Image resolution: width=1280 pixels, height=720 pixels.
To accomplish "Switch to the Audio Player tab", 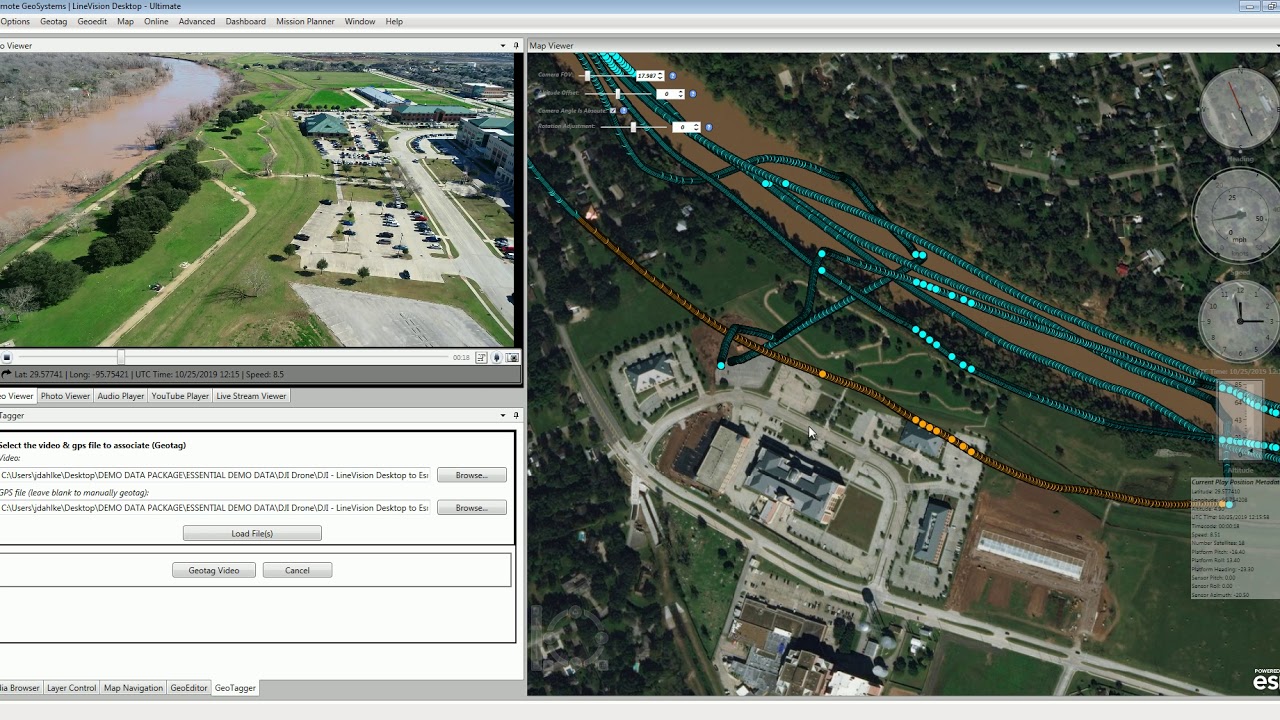I will pyautogui.click(x=121, y=396).
